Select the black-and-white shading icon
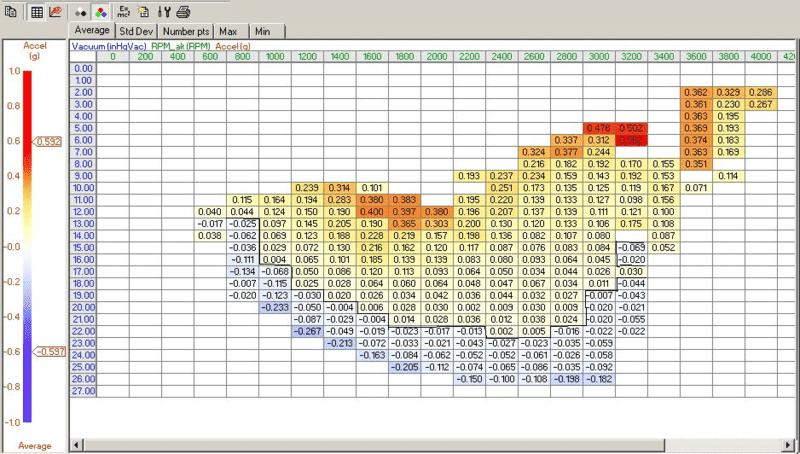The image size is (800, 454). tap(82, 12)
